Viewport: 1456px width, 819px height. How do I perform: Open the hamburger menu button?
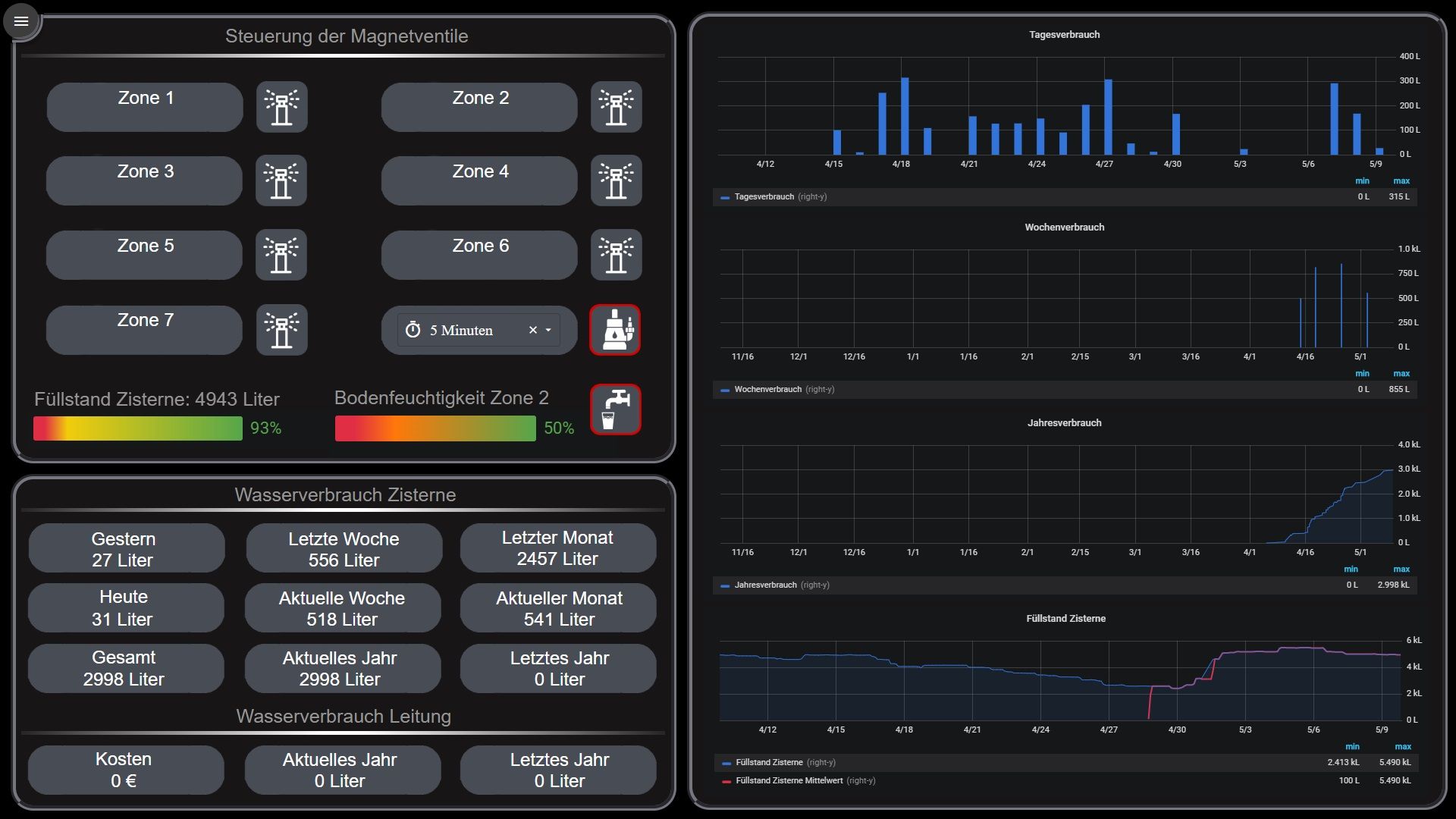click(x=21, y=21)
